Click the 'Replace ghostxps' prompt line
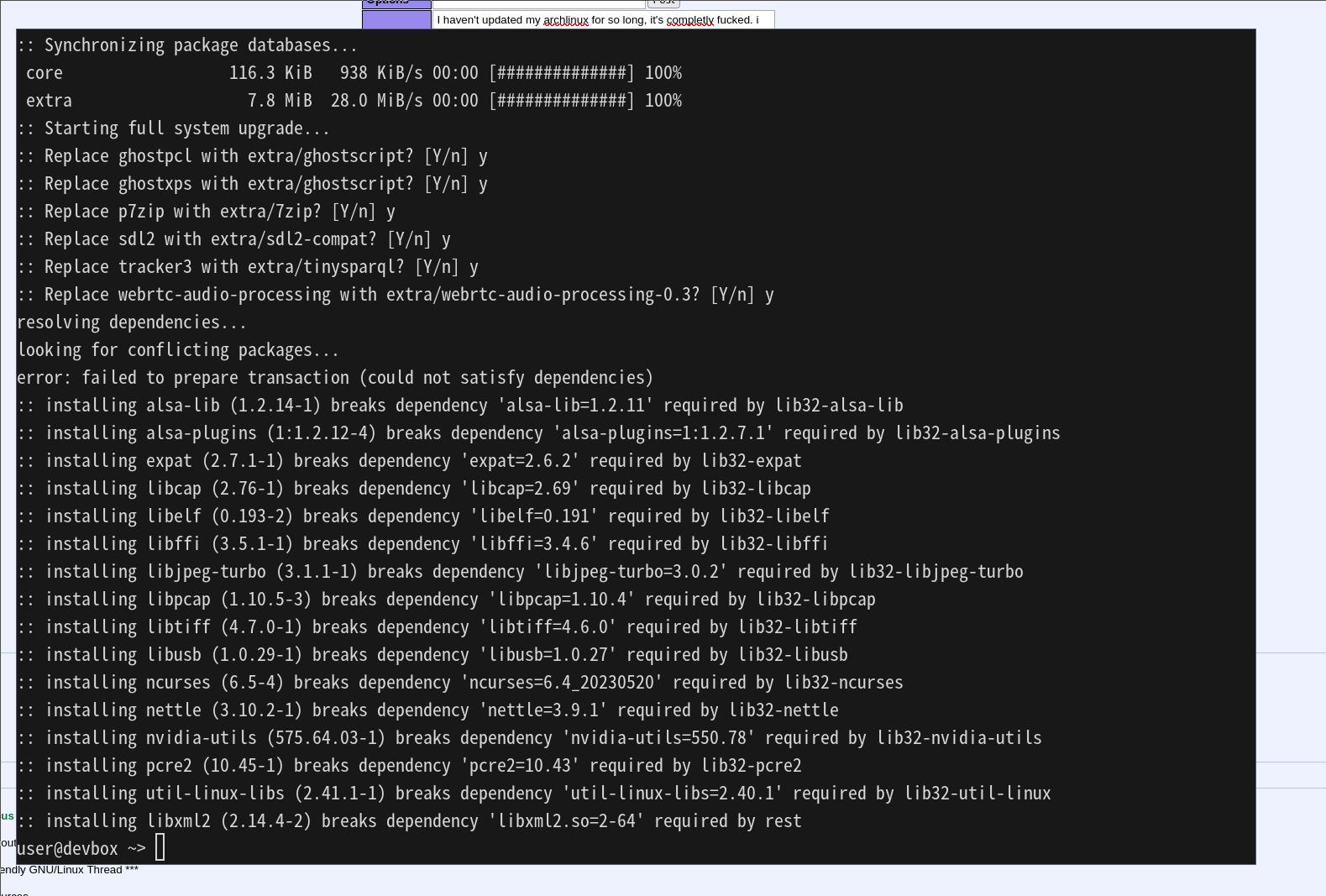Image resolution: width=1326 pixels, height=896 pixels. [252, 184]
